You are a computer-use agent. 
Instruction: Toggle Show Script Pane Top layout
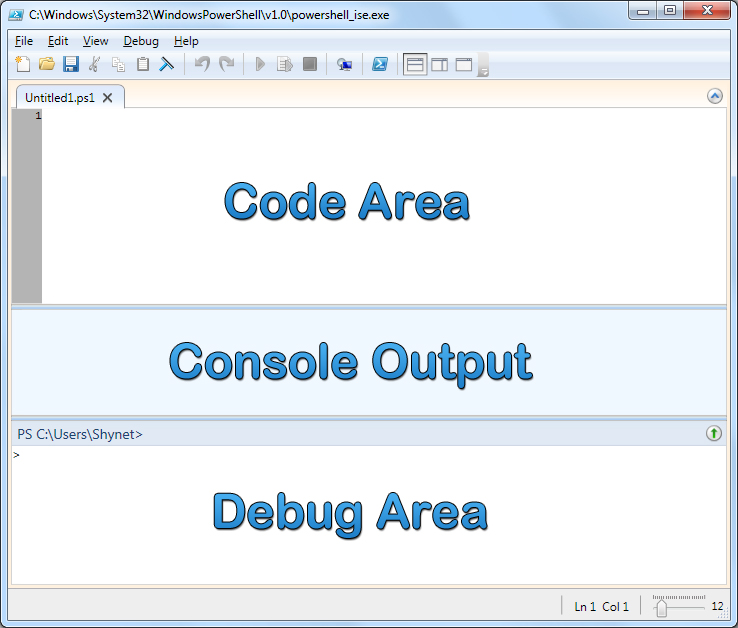[x=415, y=65]
